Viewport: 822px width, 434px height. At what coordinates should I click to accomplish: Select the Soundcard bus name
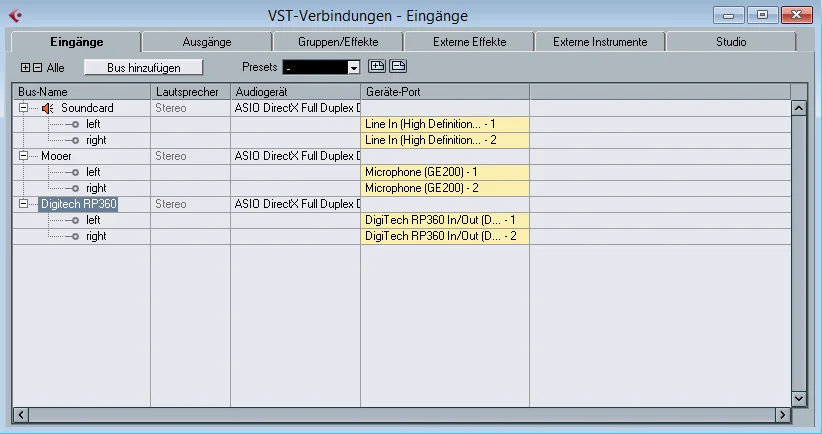(87, 108)
